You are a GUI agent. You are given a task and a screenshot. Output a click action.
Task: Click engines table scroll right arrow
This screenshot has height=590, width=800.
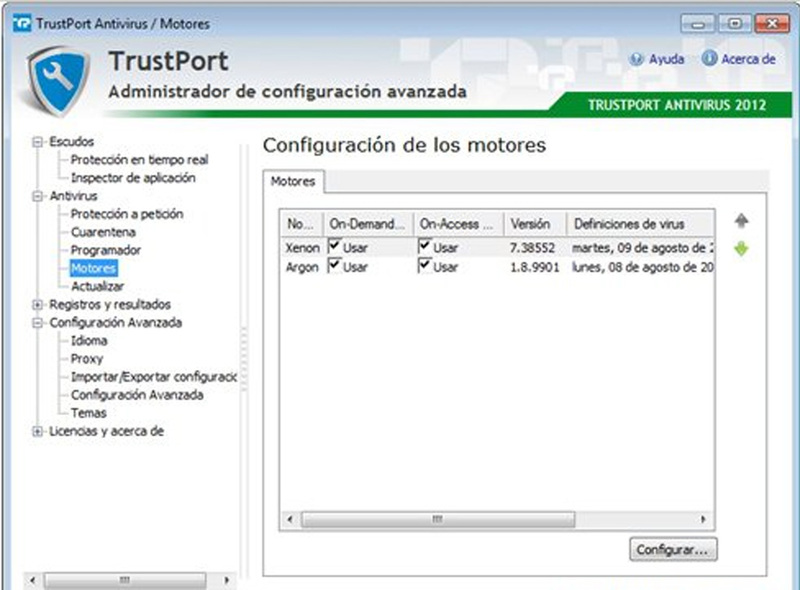tap(704, 520)
